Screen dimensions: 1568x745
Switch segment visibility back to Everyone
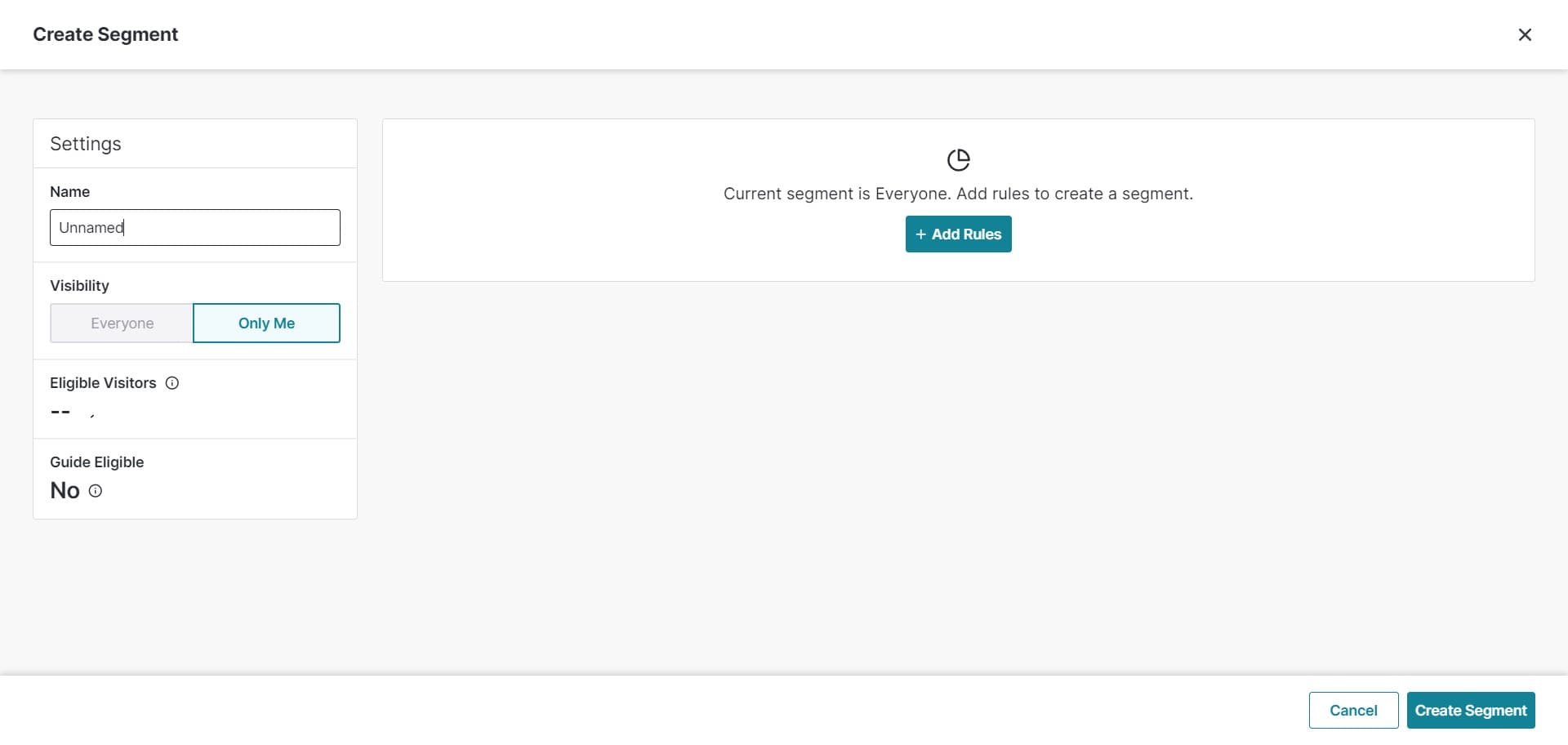(x=121, y=323)
